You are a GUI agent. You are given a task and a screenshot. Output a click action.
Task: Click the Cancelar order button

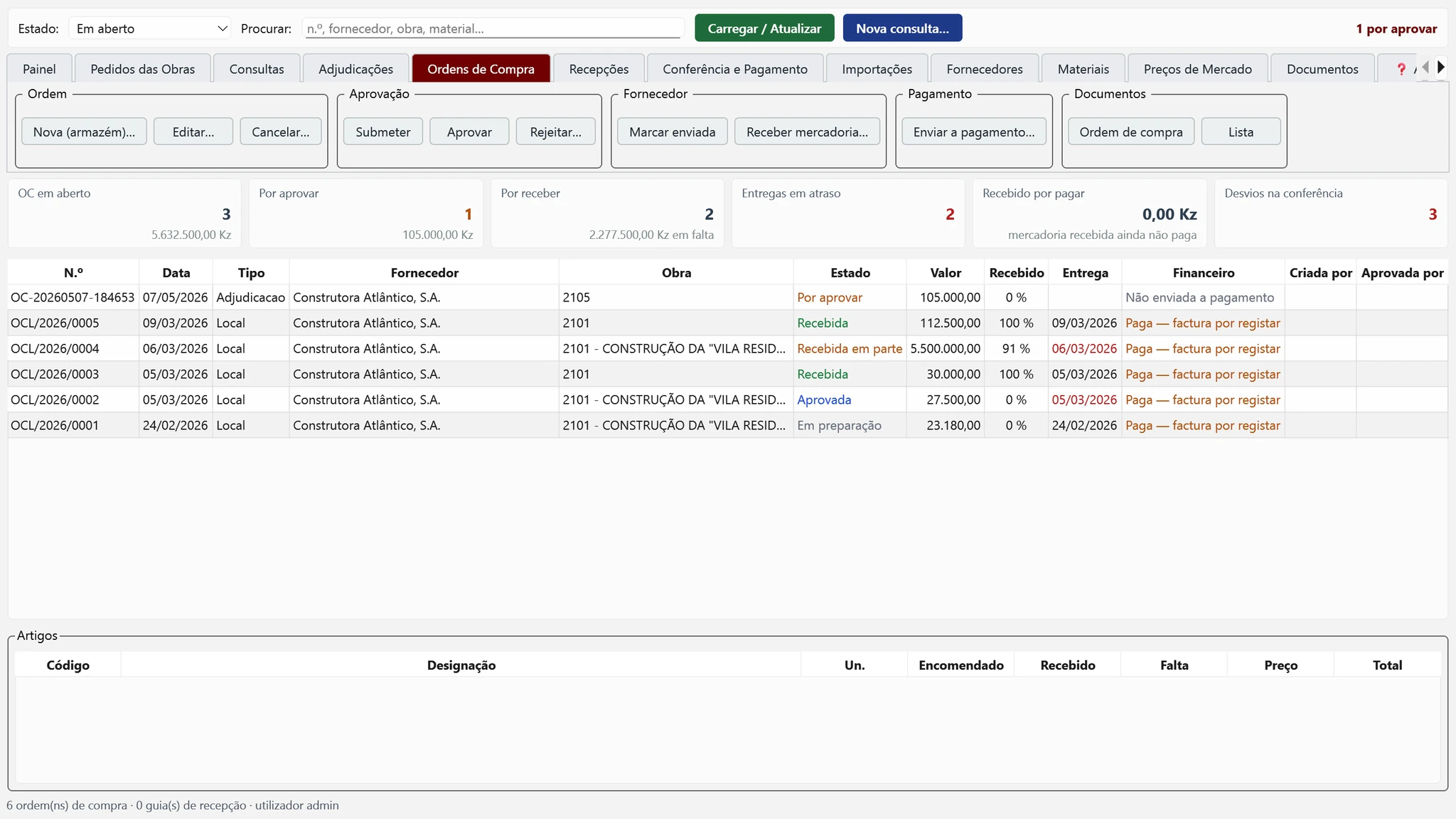pos(280,132)
